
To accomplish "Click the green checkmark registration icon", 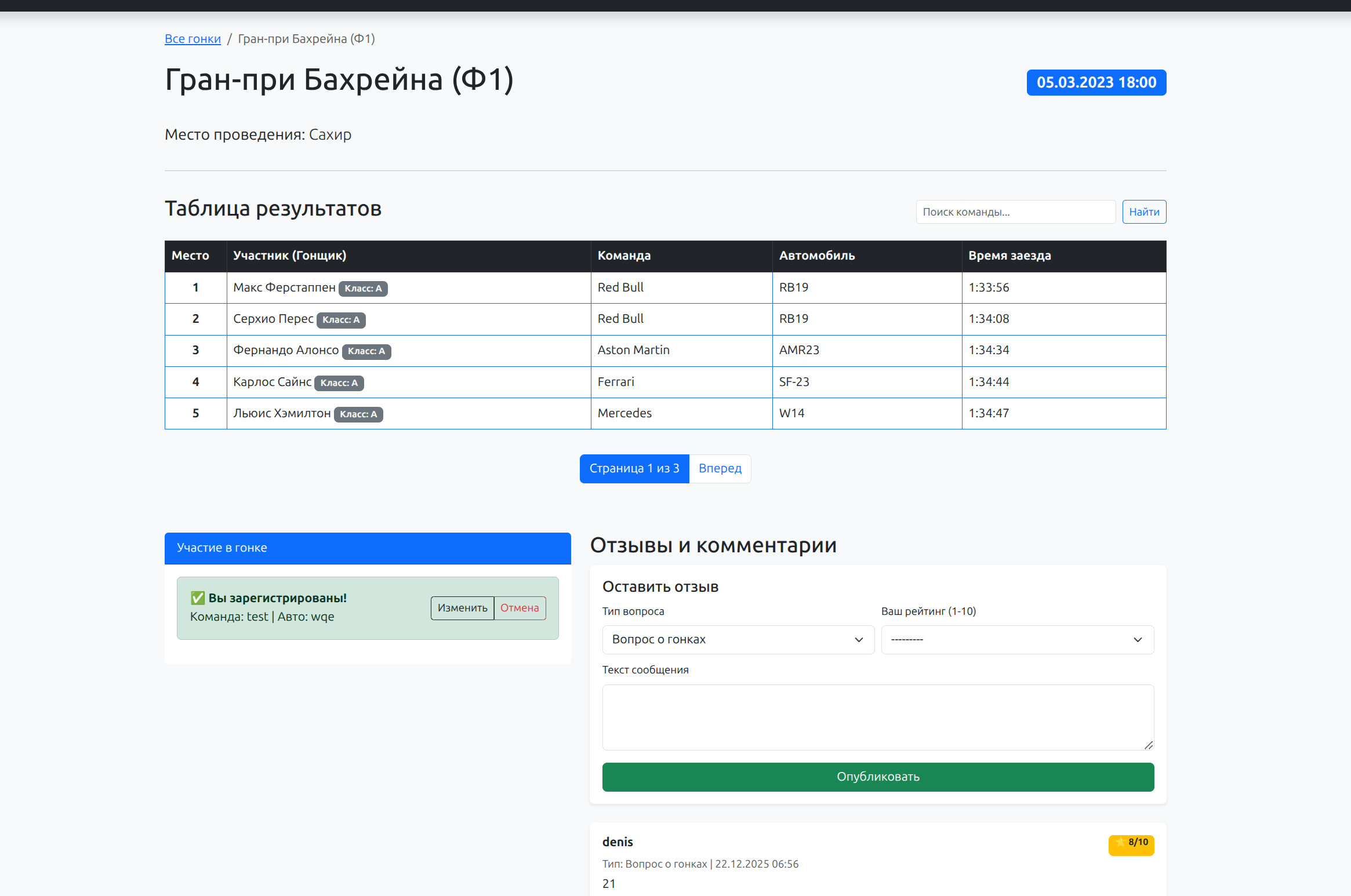I will tap(198, 598).
